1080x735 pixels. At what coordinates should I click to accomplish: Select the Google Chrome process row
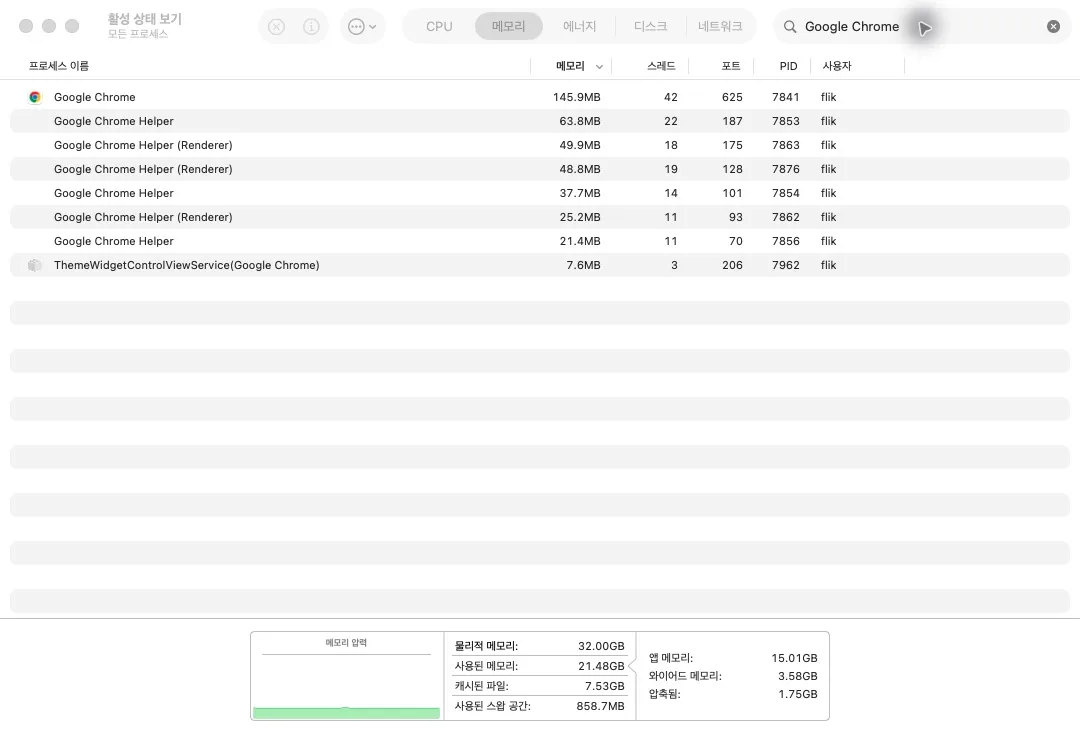point(540,97)
